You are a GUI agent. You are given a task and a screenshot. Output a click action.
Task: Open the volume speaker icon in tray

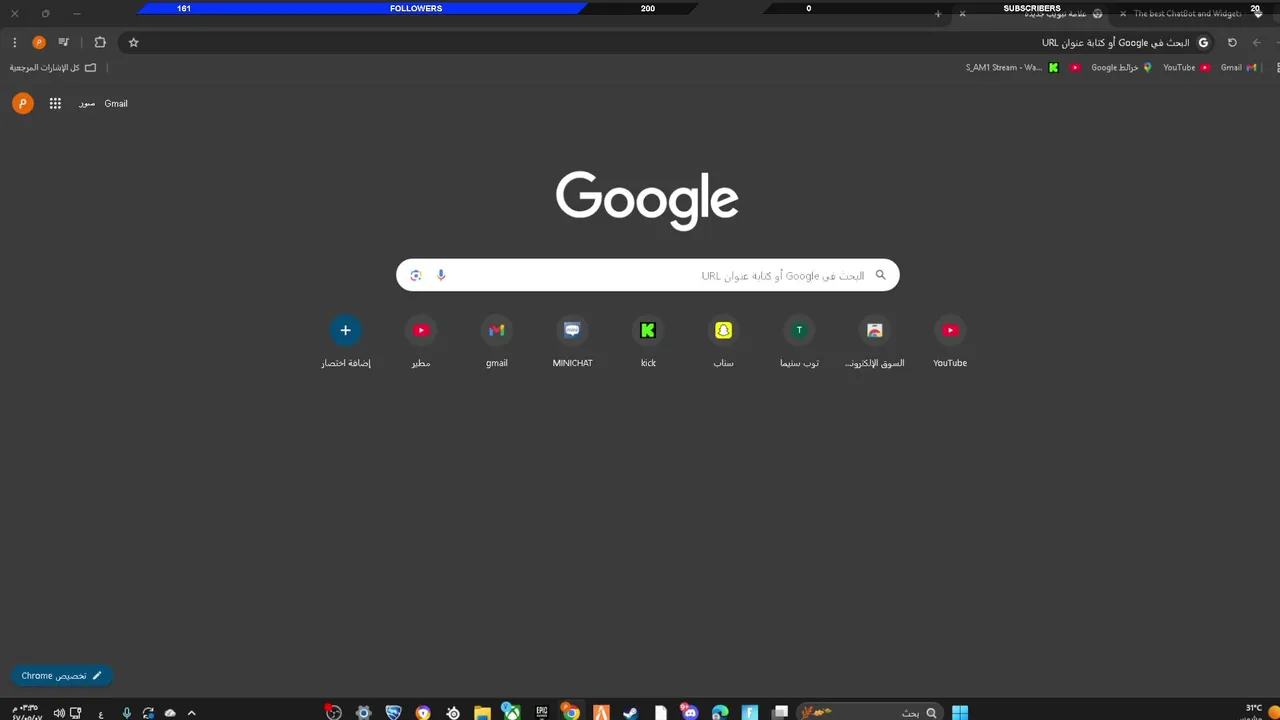click(x=59, y=712)
